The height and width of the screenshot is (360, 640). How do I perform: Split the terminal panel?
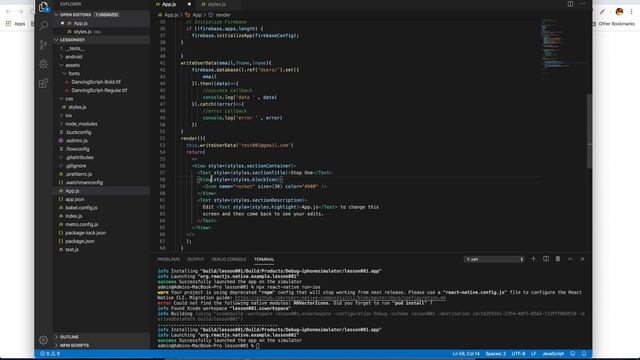pos(546,259)
